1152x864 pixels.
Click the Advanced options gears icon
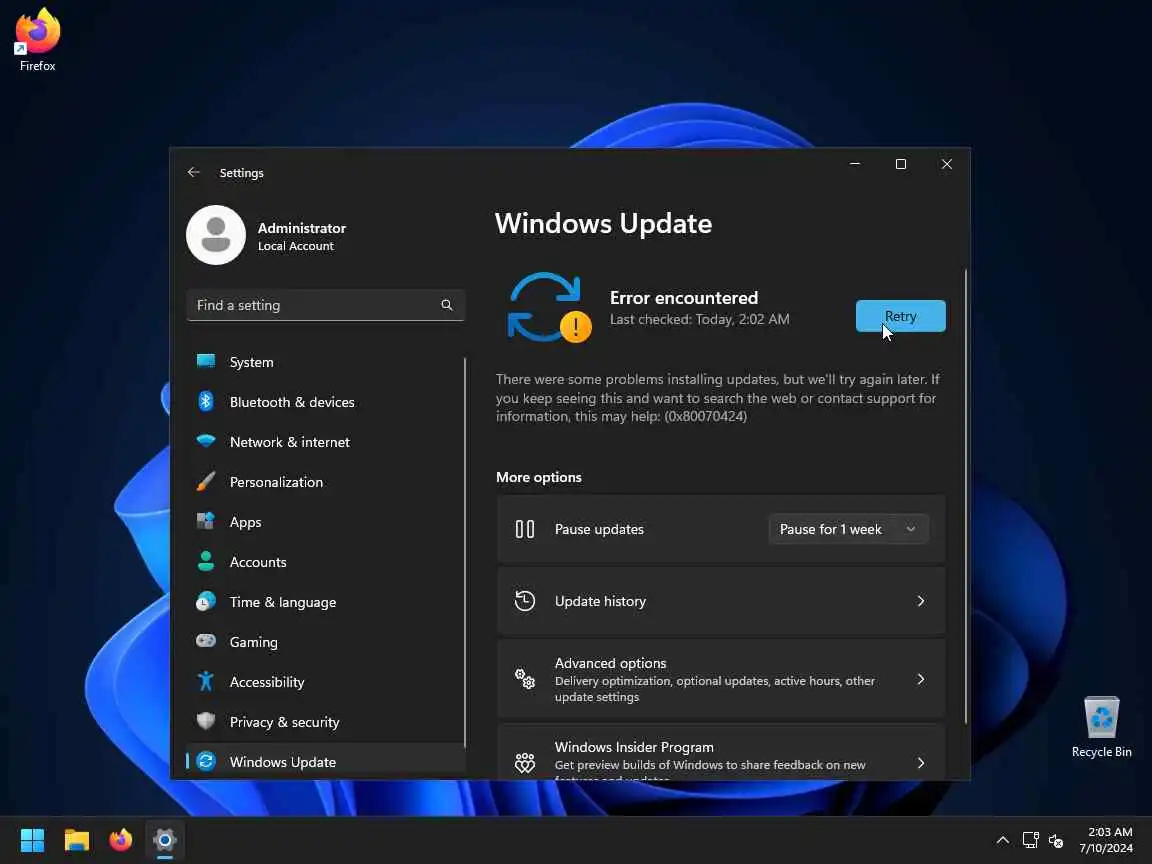coord(525,679)
